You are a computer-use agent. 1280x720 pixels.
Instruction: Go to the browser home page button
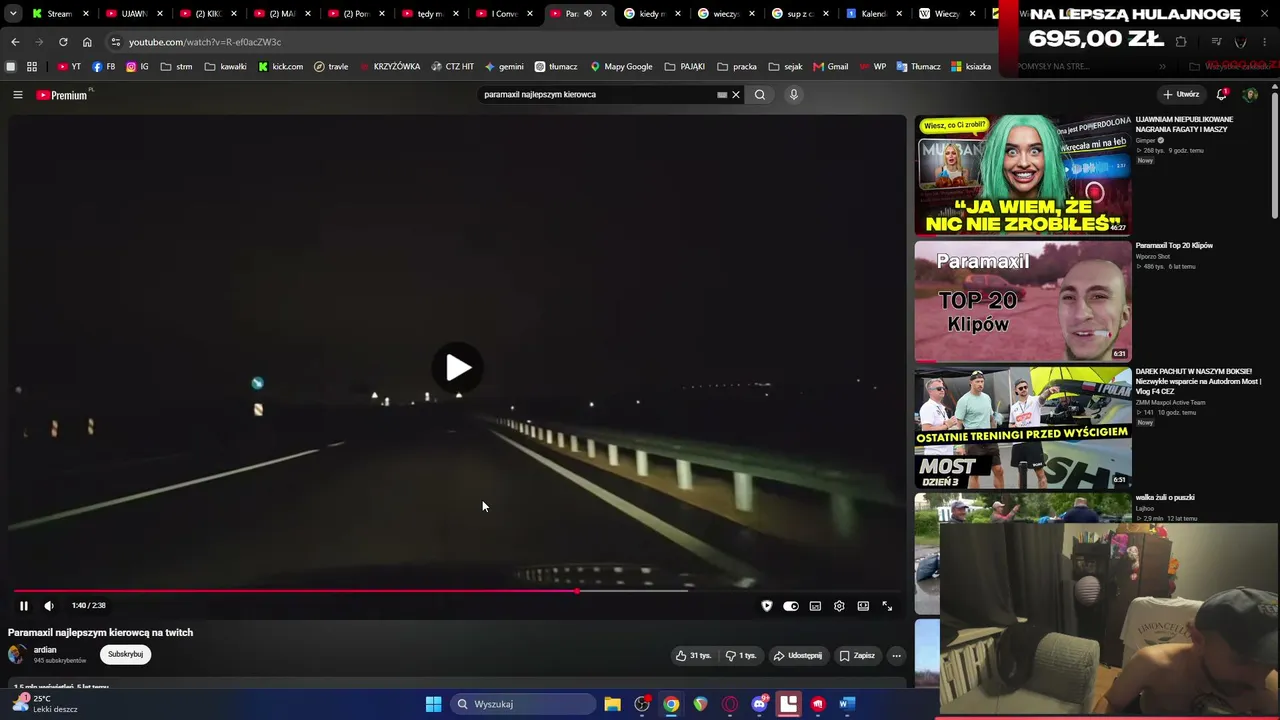(x=87, y=42)
